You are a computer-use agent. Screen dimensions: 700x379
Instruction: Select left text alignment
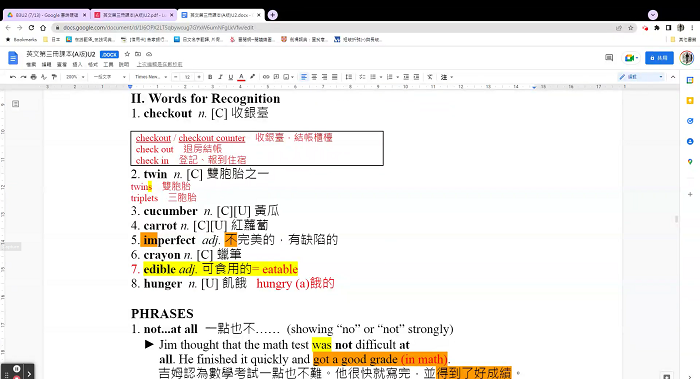[304, 77]
